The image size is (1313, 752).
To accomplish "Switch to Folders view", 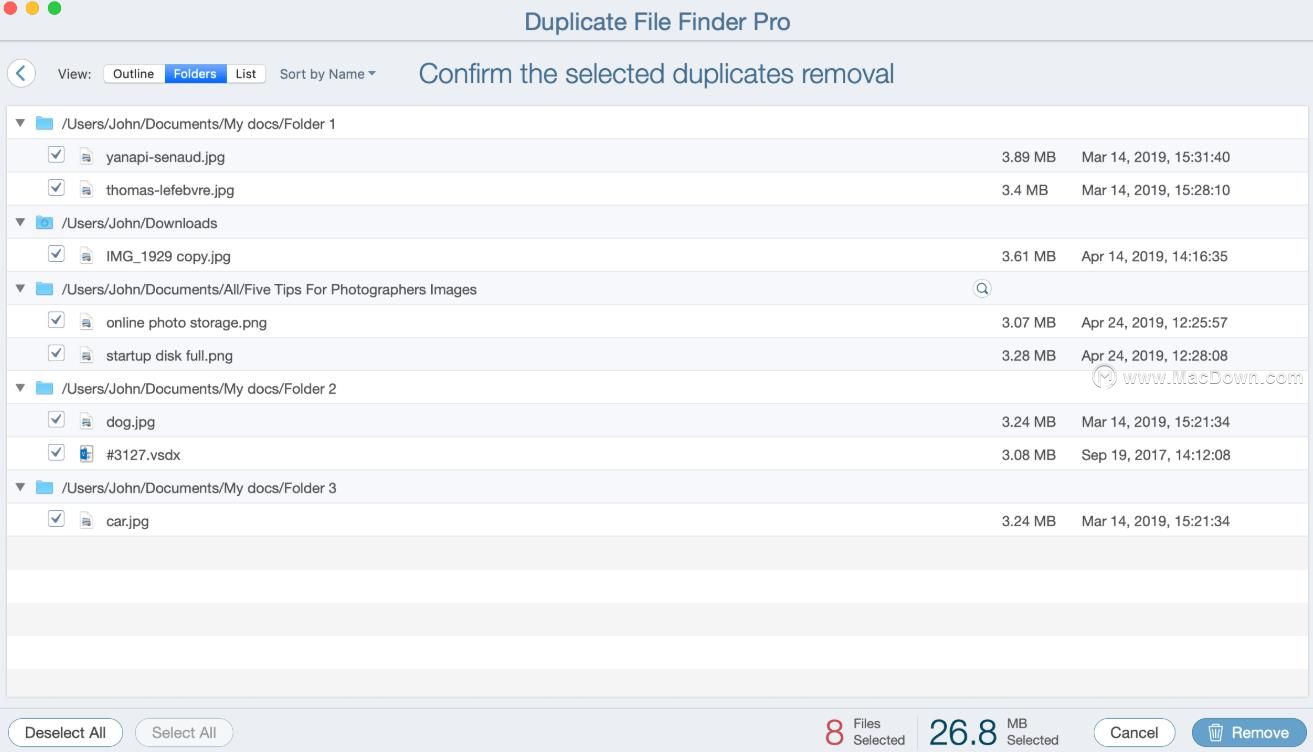I will tap(195, 74).
